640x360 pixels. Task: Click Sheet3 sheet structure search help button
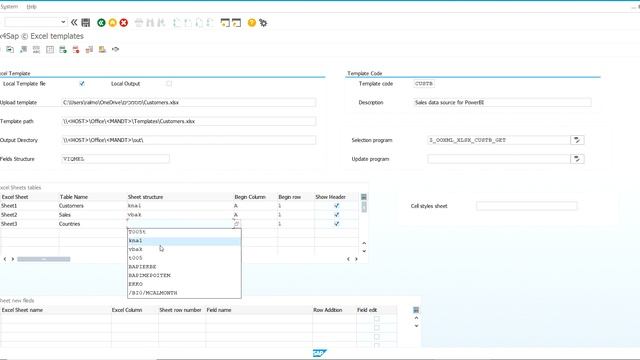[x=236, y=224]
